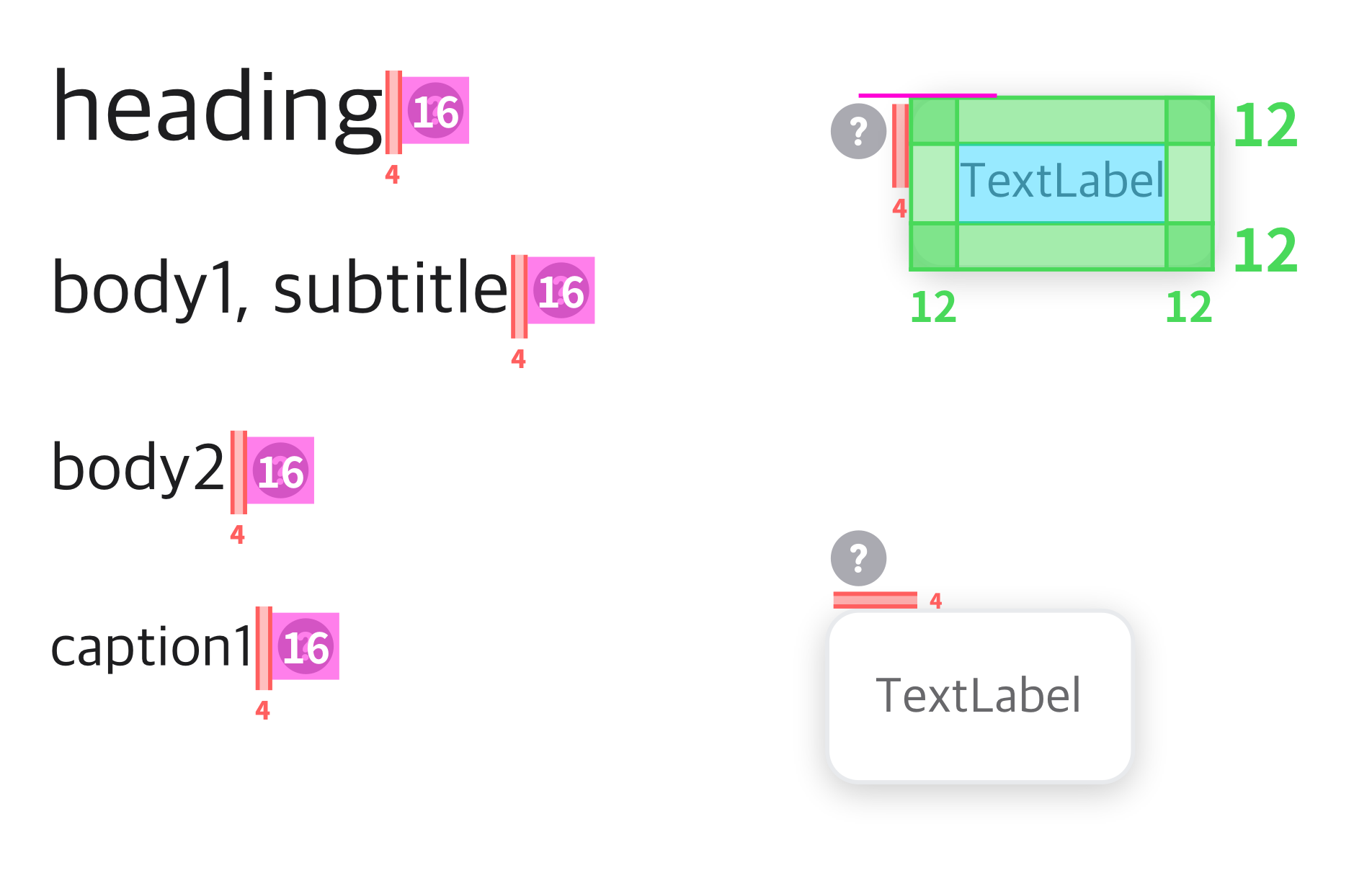
Task: Click the help icon next to body2
Action: click(280, 471)
